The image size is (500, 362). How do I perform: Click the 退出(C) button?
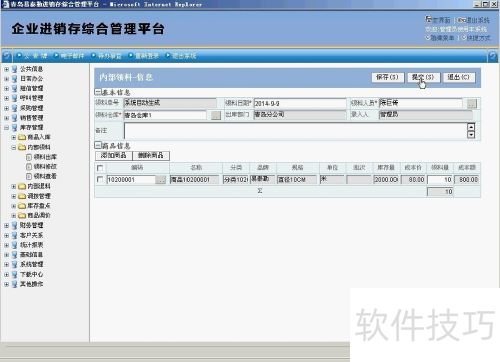point(459,77)
